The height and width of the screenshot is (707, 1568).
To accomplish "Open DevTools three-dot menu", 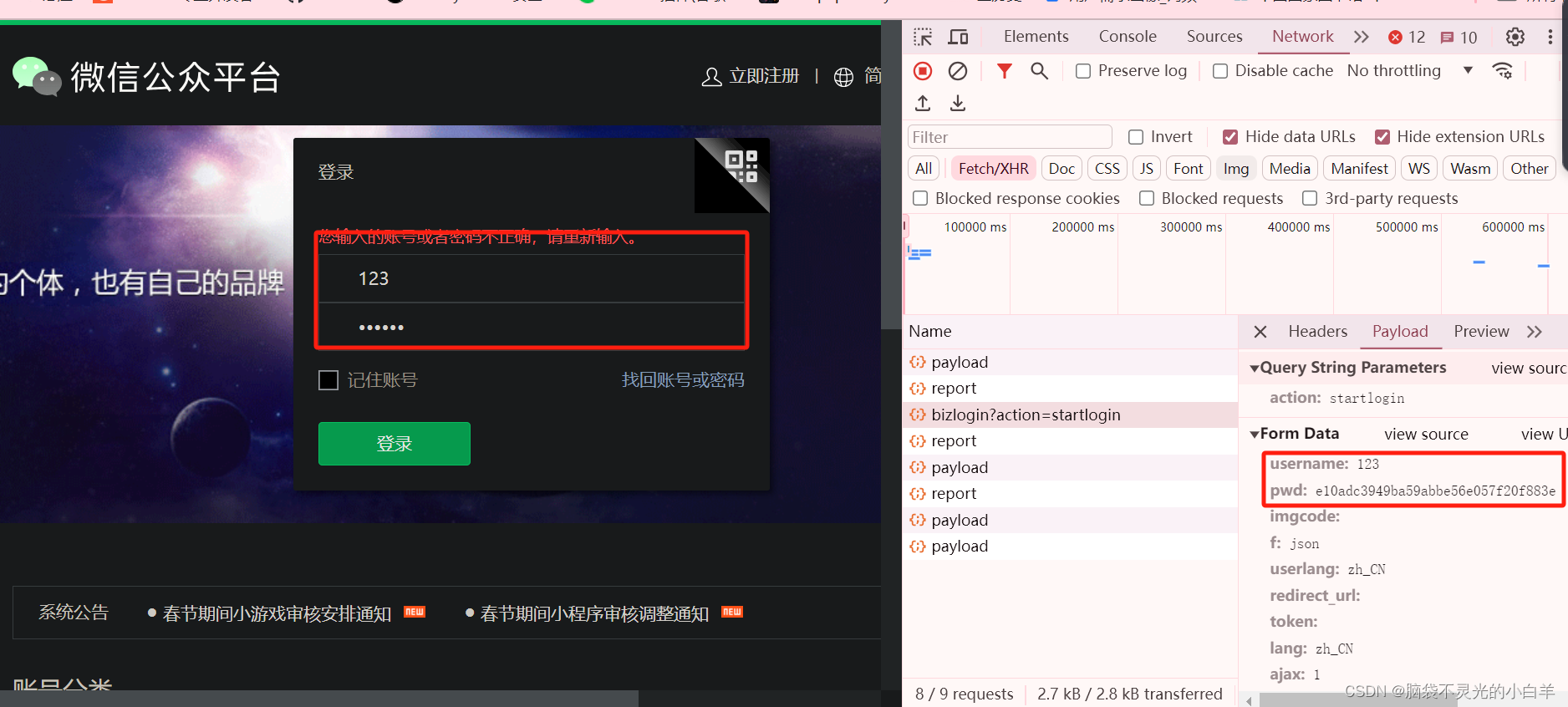I will pyautogui.click(x=1550, y=37).
